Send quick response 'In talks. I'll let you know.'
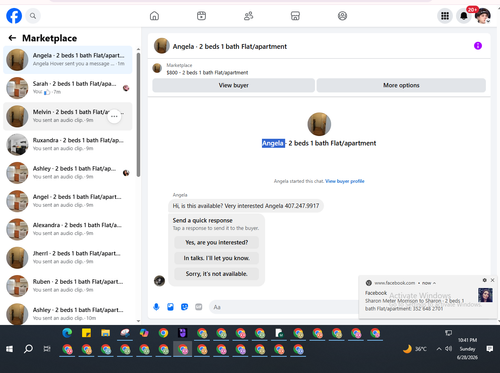Viewport: 500px width, 373px height. pos(216,258)
